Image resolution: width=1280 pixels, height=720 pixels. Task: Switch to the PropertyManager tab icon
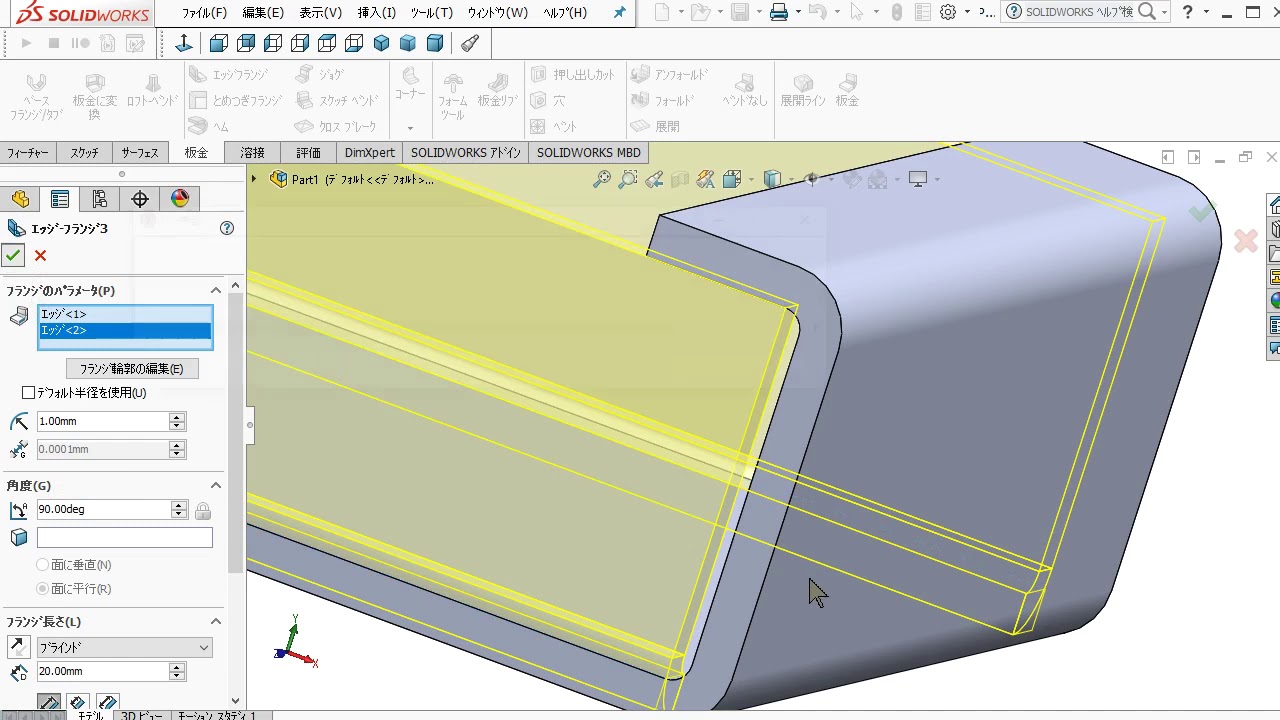tap(60, 199)
